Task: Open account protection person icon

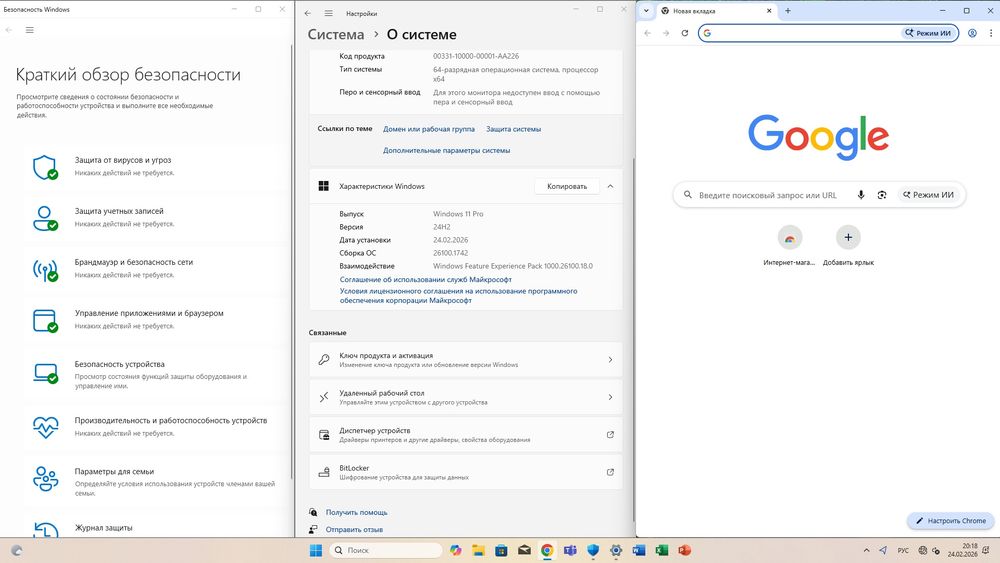Action: (x=45, y=218)
